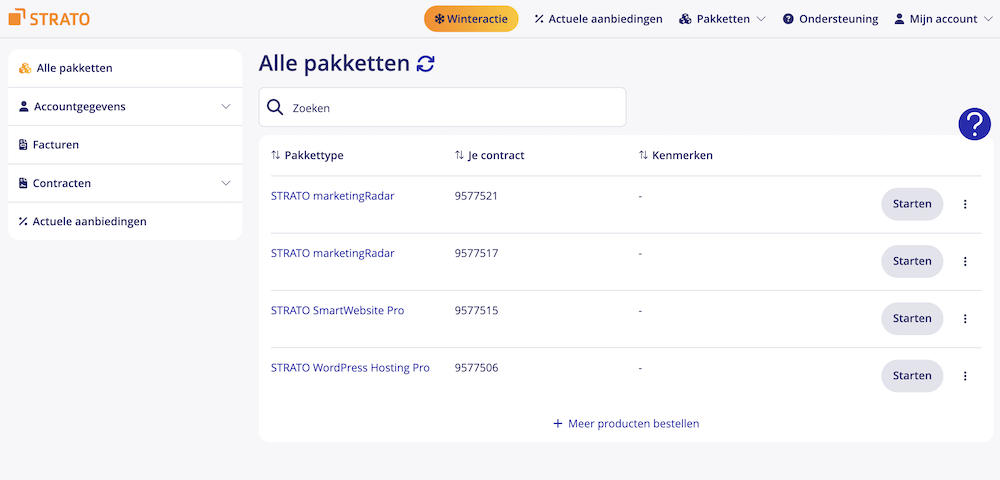The height and width of the screenshot is (480, 1000).
Task: Click sort arrows icon next to Pakkettype
Action: (x=276, y=156)
